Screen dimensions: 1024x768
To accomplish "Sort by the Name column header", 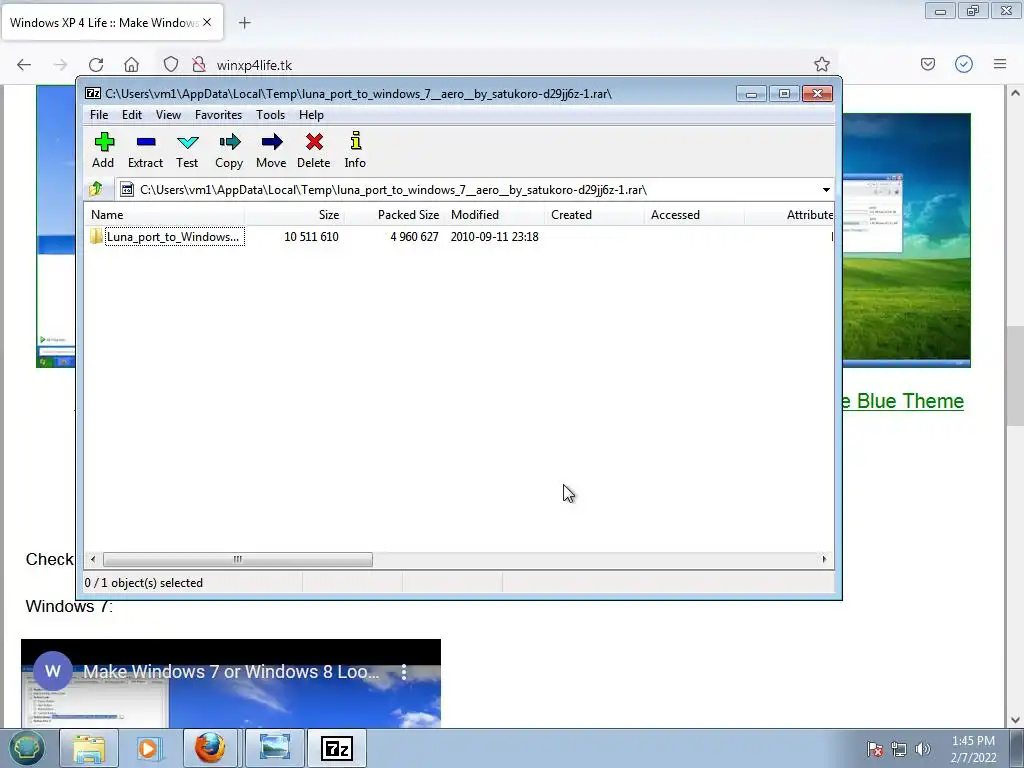I will tap(165, 215).
